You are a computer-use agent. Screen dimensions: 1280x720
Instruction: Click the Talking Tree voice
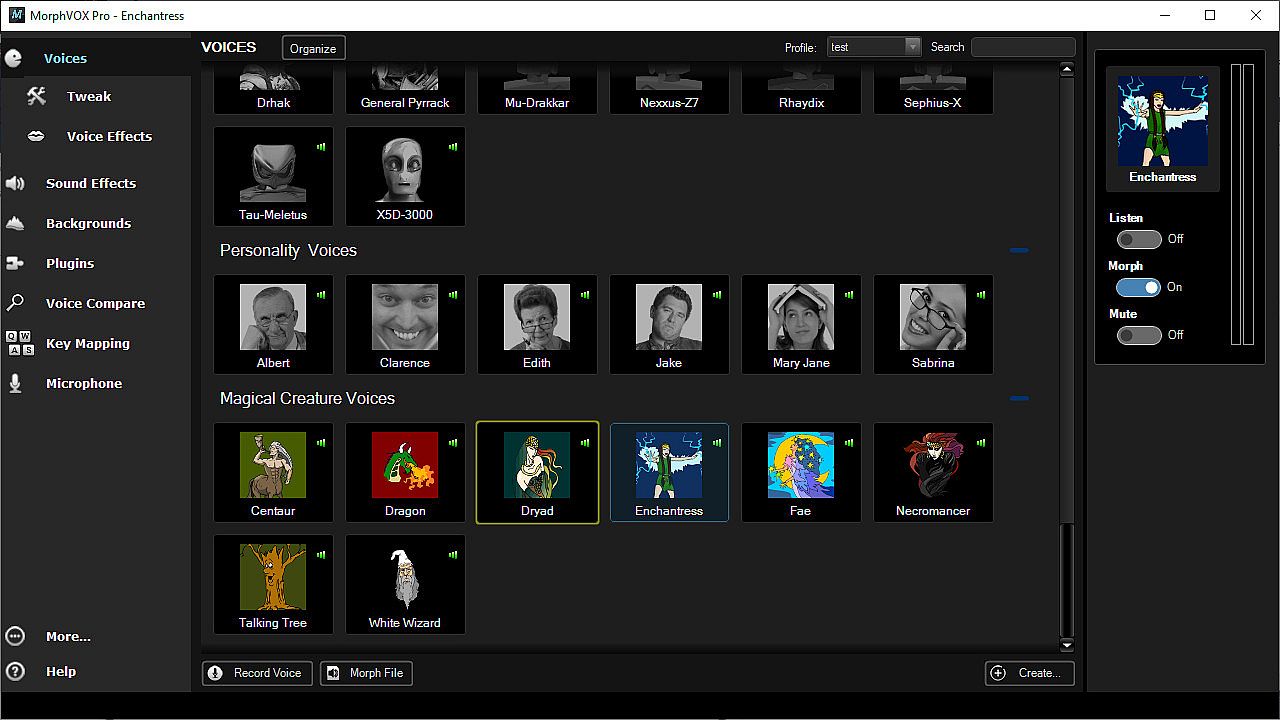click(273, 578)
